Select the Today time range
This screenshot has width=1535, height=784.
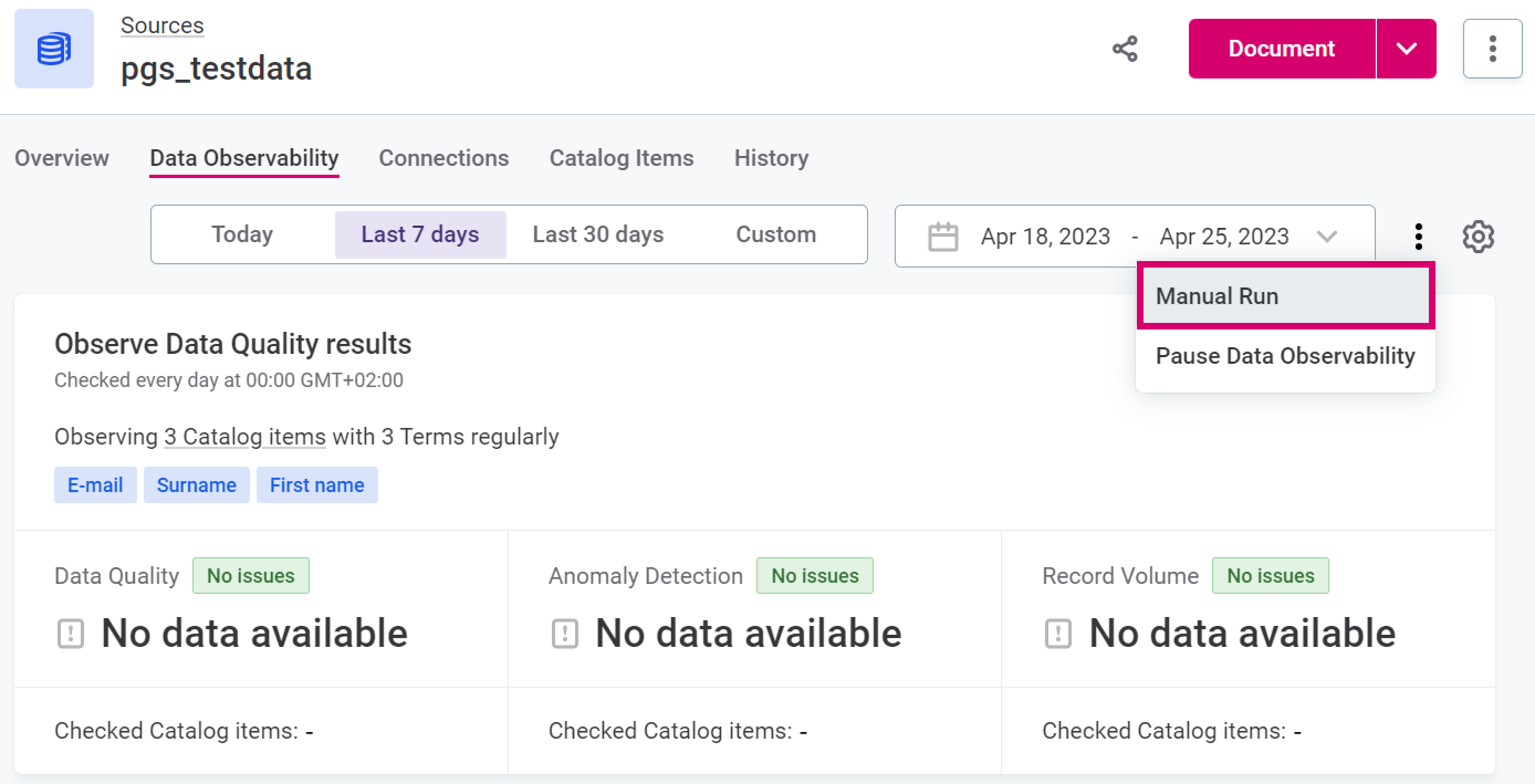pyautogui.click(x=242, y=235)
